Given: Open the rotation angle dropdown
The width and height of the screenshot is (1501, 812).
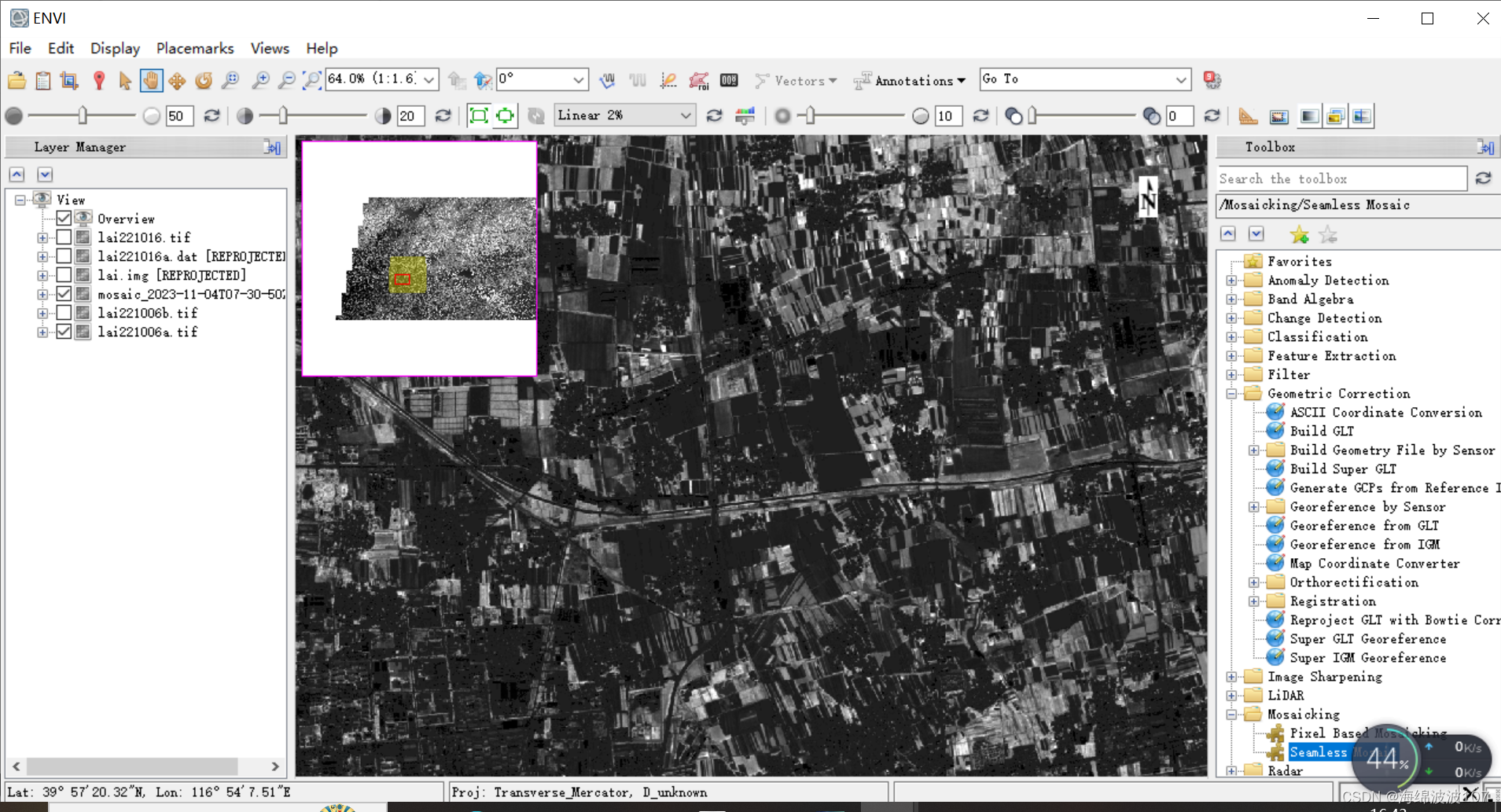Looking at the screenshot, I should click(579, 79).
